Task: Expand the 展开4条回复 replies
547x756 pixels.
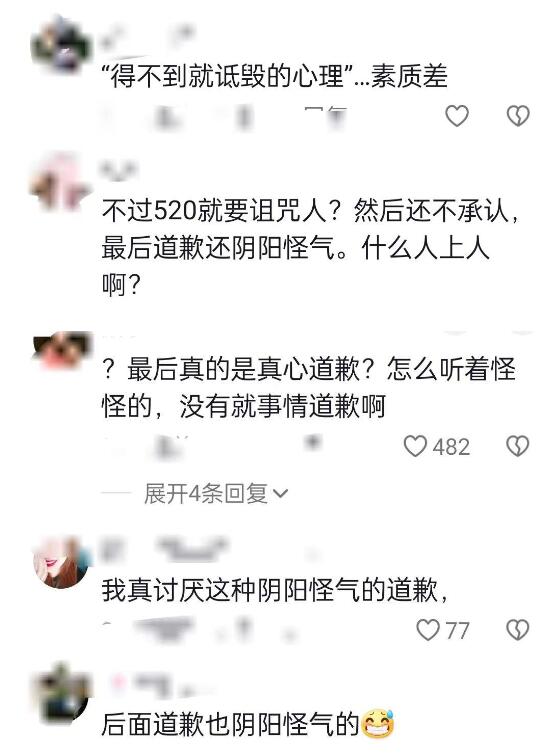Action: [x=216, y=494]
